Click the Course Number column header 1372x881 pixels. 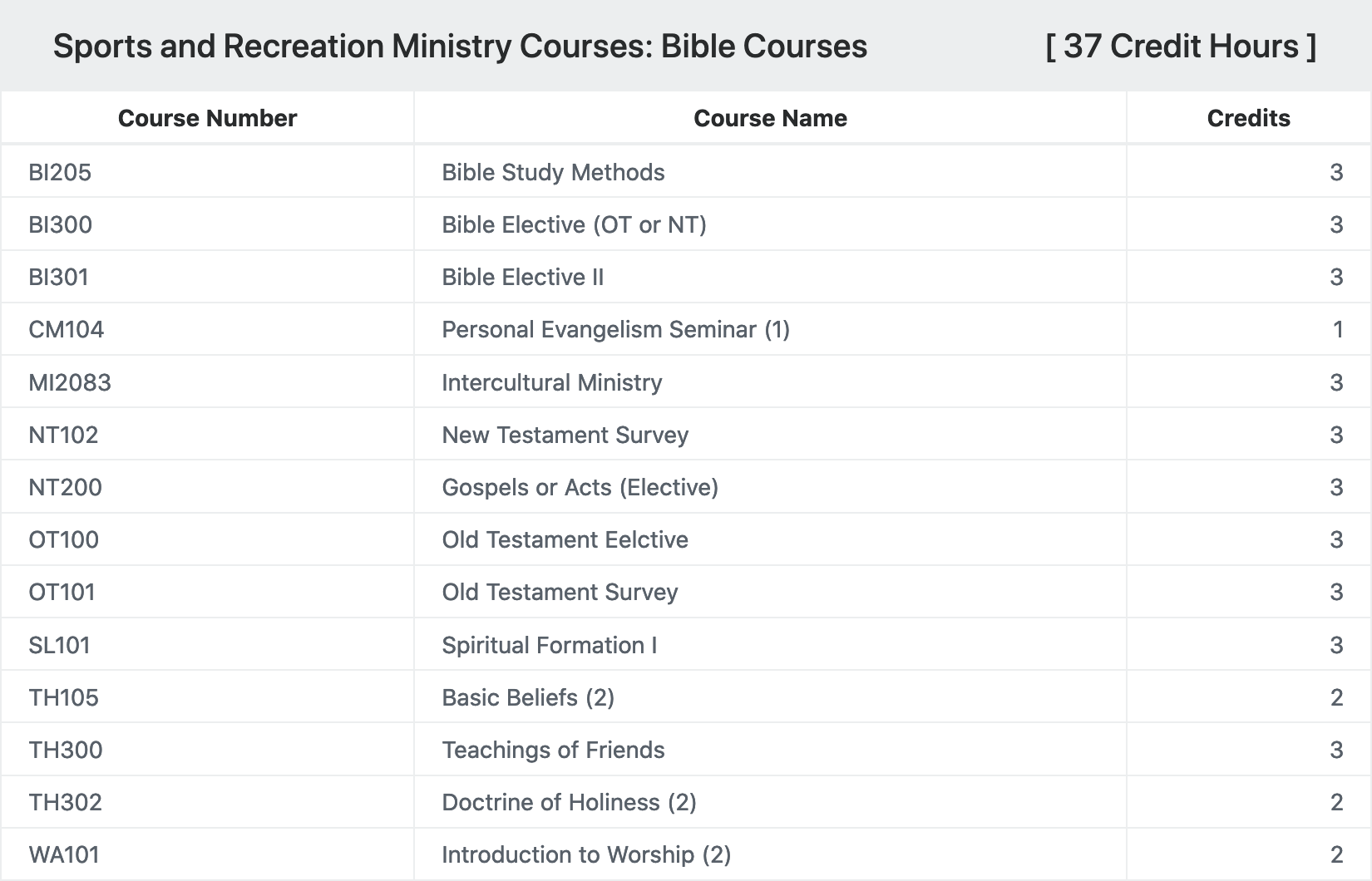tap(207, 118)
